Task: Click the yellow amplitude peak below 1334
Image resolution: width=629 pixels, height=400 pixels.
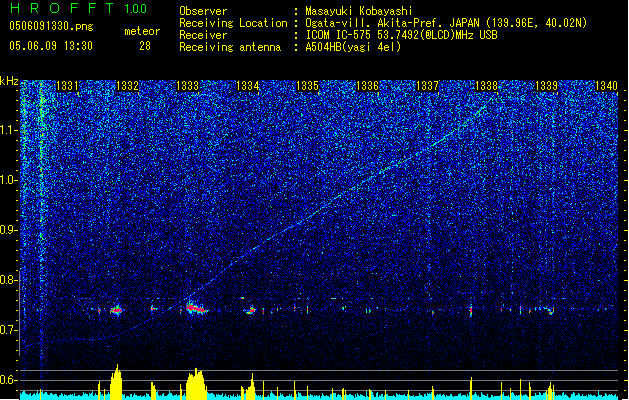Action: (x=249, y=387)
